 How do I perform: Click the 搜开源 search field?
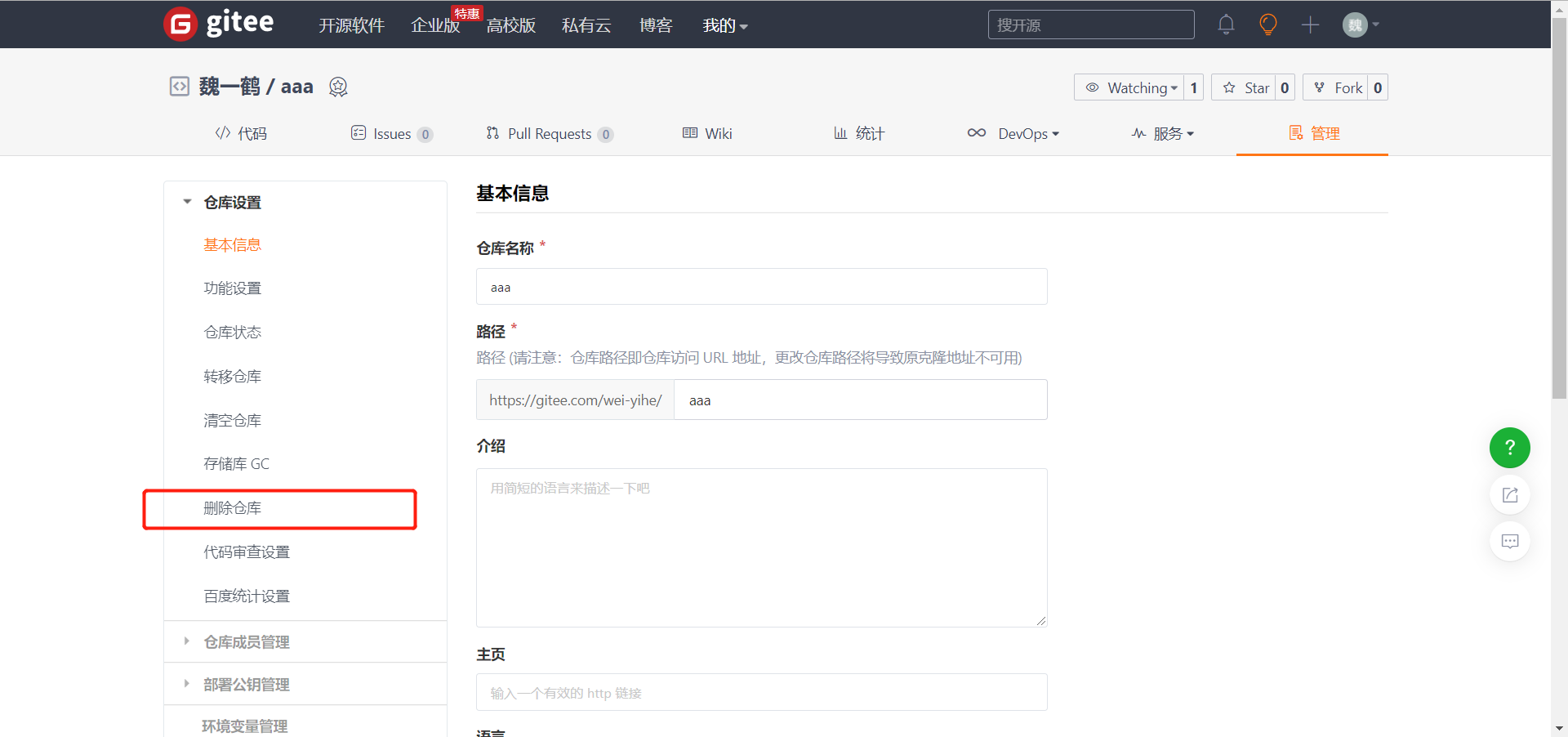[1091, 25]
